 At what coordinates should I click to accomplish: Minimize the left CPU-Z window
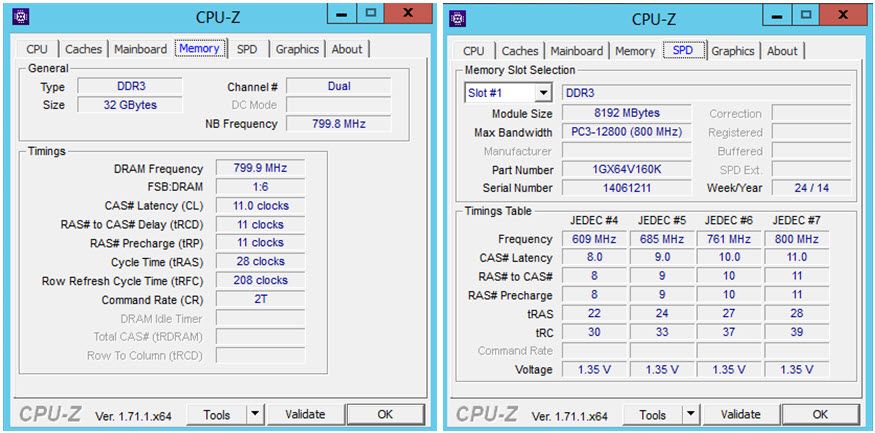(342, 14)
